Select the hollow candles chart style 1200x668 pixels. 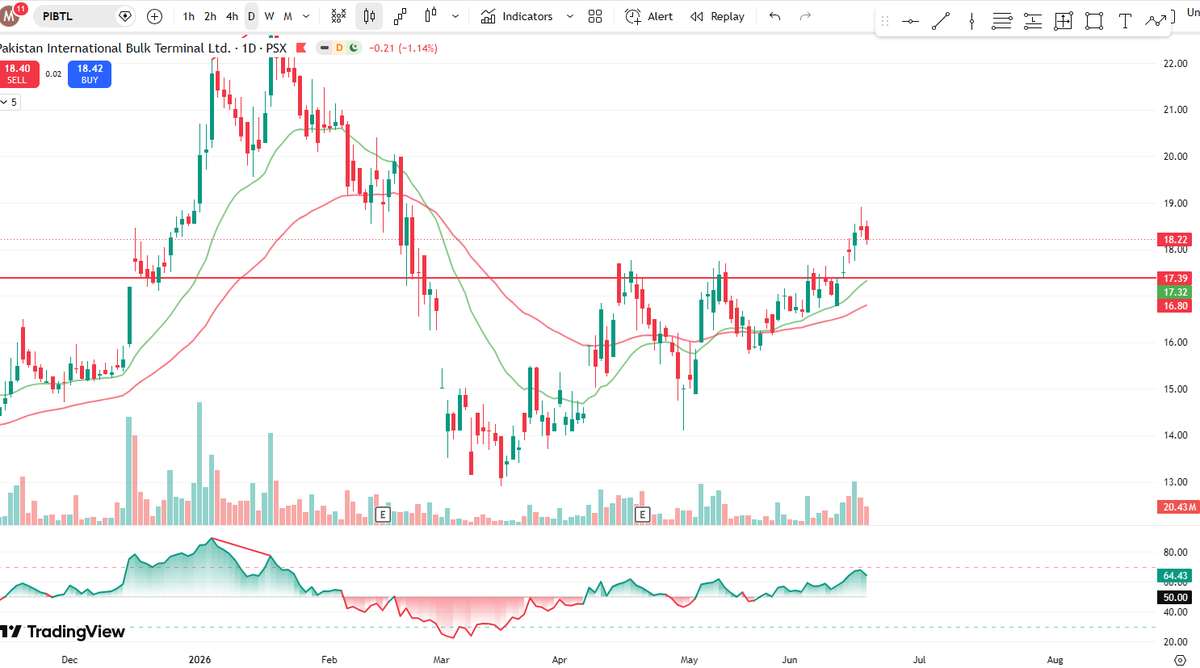tap(431, 16)
